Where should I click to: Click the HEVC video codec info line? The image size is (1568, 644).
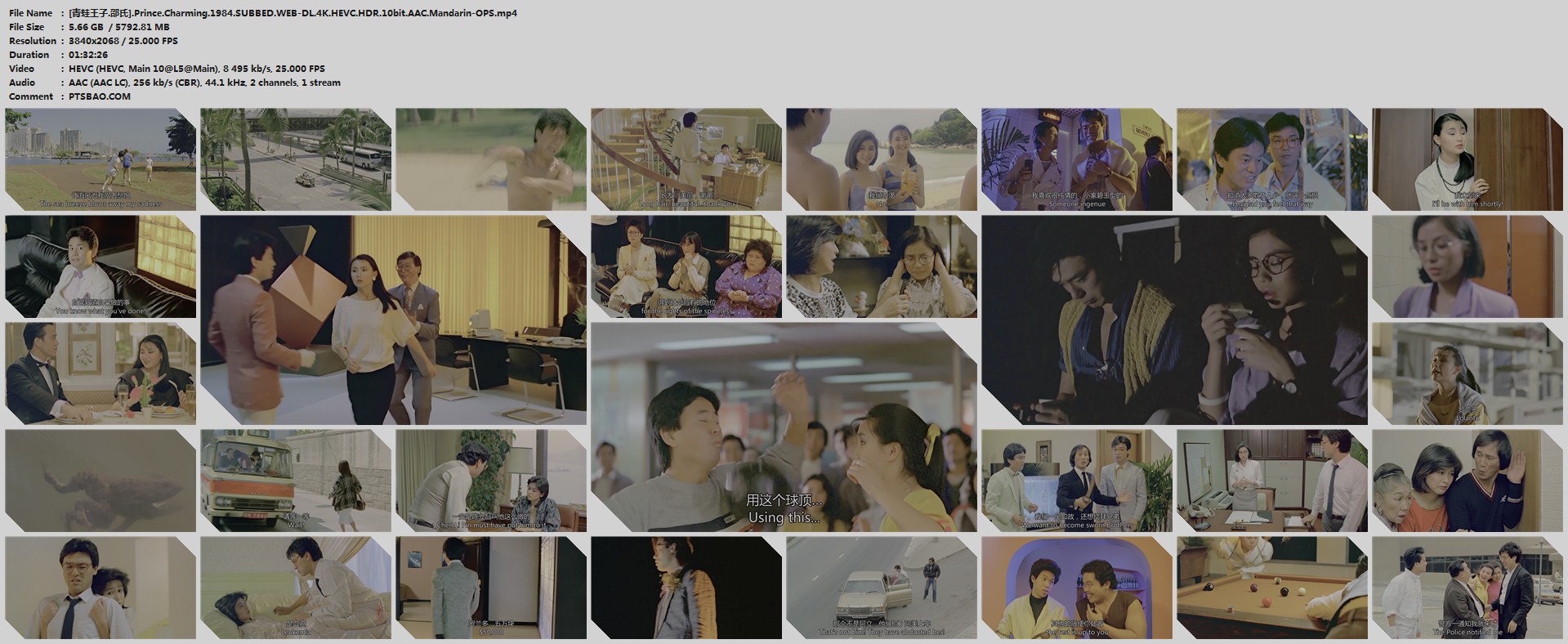click(x=197, y=69)
